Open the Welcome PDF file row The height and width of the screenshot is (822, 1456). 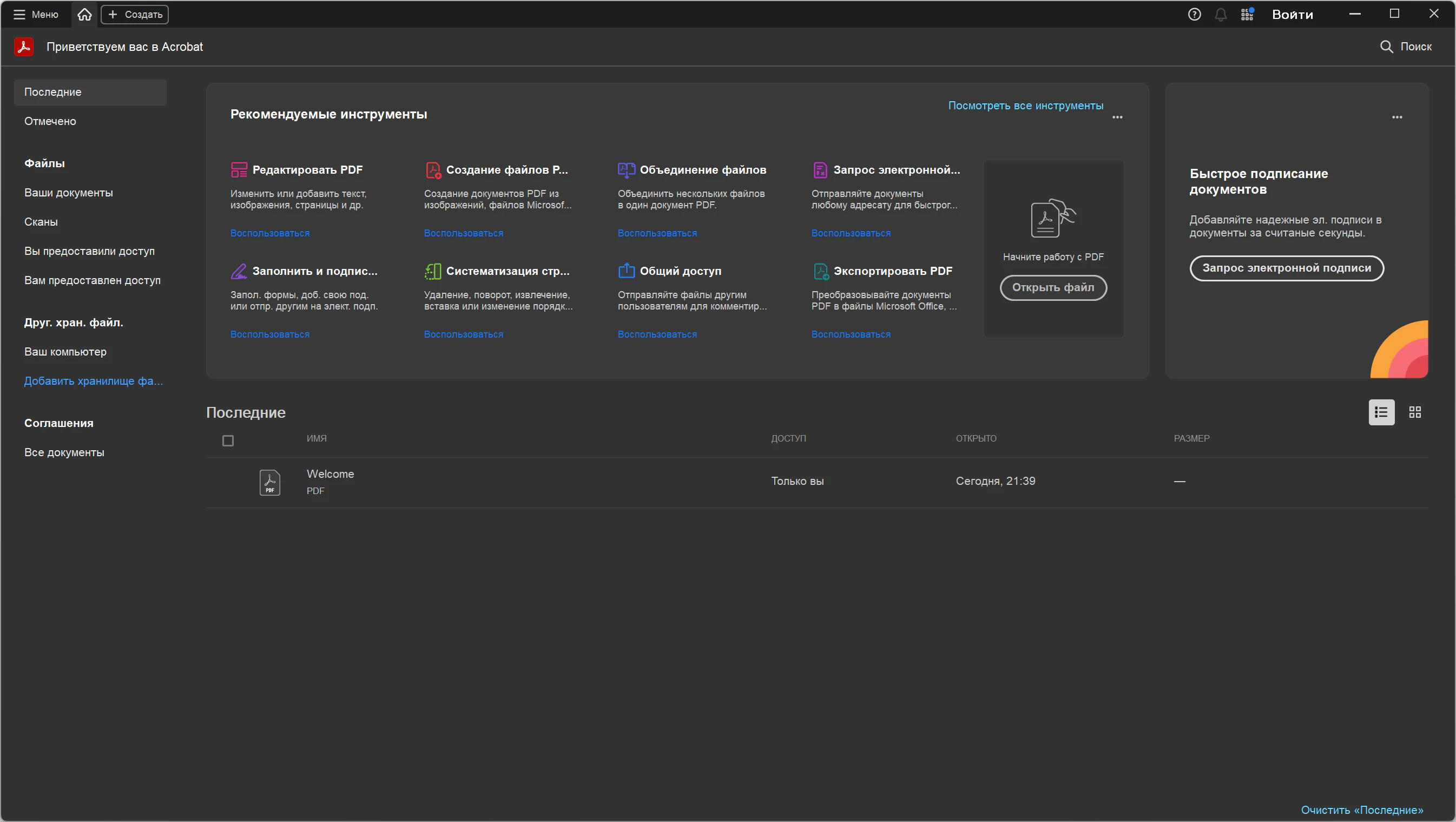pos(330,481)
